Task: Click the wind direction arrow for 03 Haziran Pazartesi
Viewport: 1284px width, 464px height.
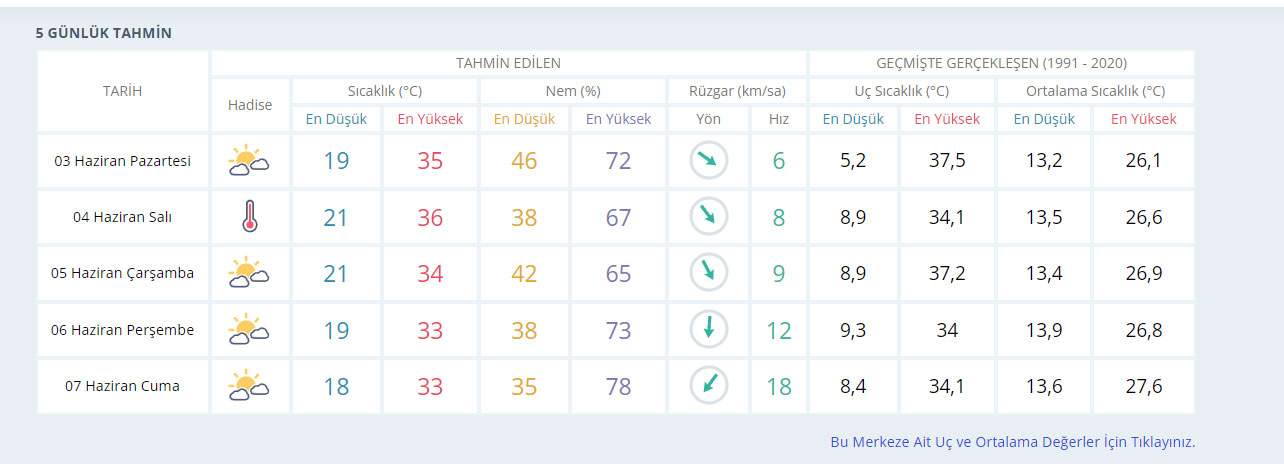Action: [708, 161]
